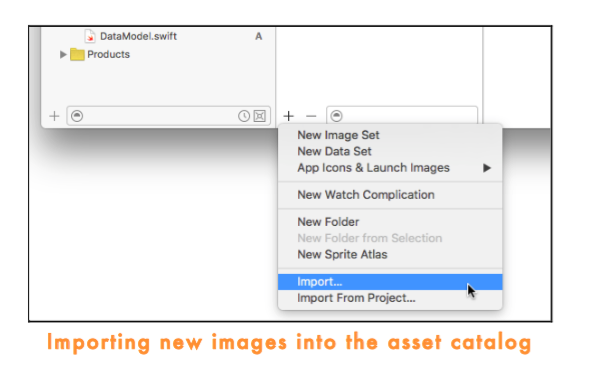Open DataModel.swift in the navigator

[138, 36]
